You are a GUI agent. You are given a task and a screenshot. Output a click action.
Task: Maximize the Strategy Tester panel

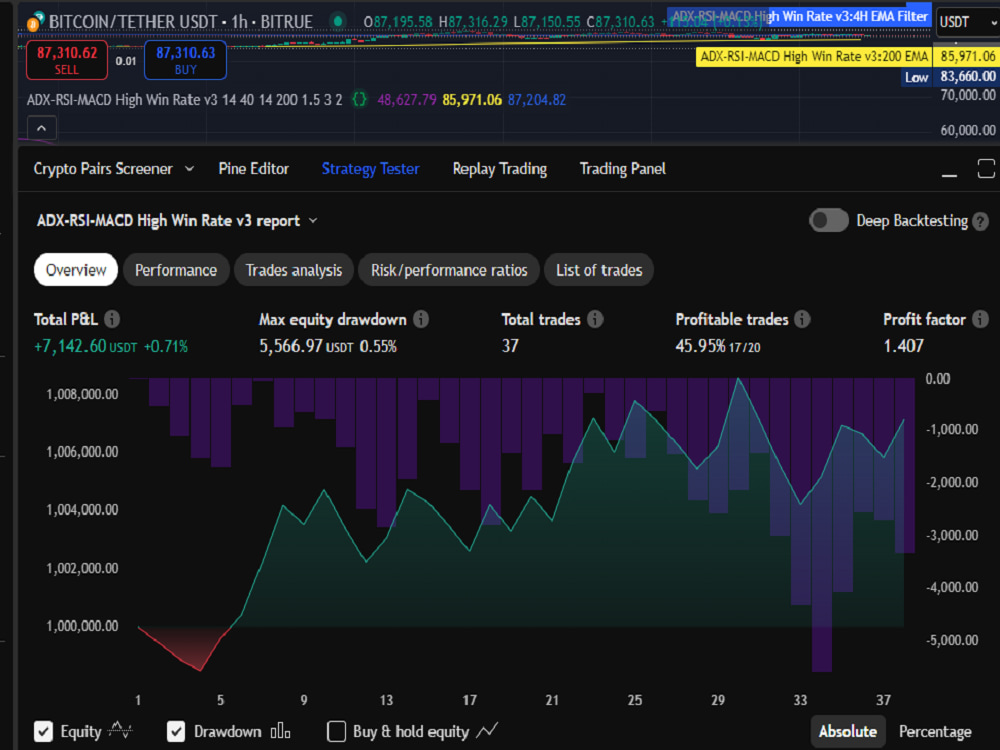(986, 169)
